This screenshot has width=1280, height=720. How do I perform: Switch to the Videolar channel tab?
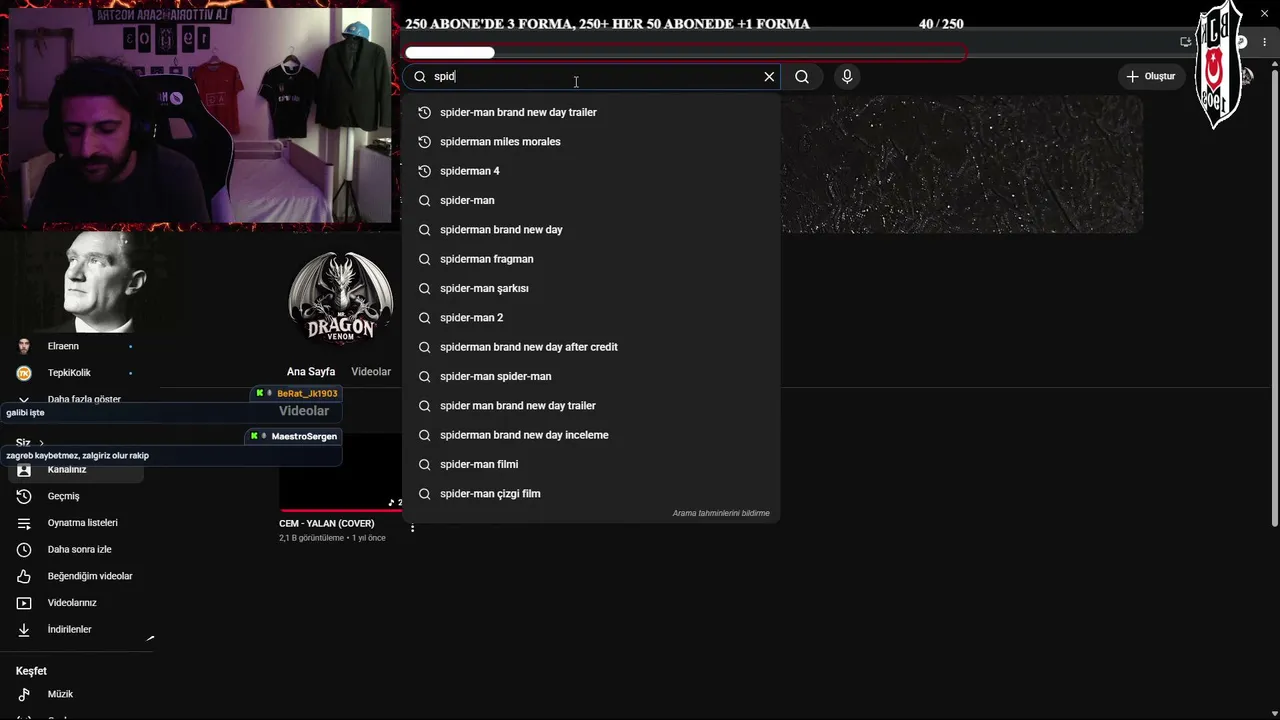click(371, 372)
